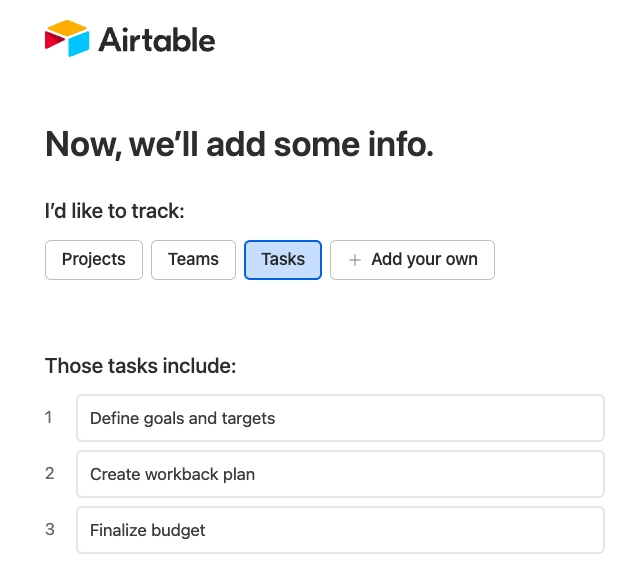This screenshot has height=583, width=634.
Task: Select the Projects tracking option
Action: point(94,259)
